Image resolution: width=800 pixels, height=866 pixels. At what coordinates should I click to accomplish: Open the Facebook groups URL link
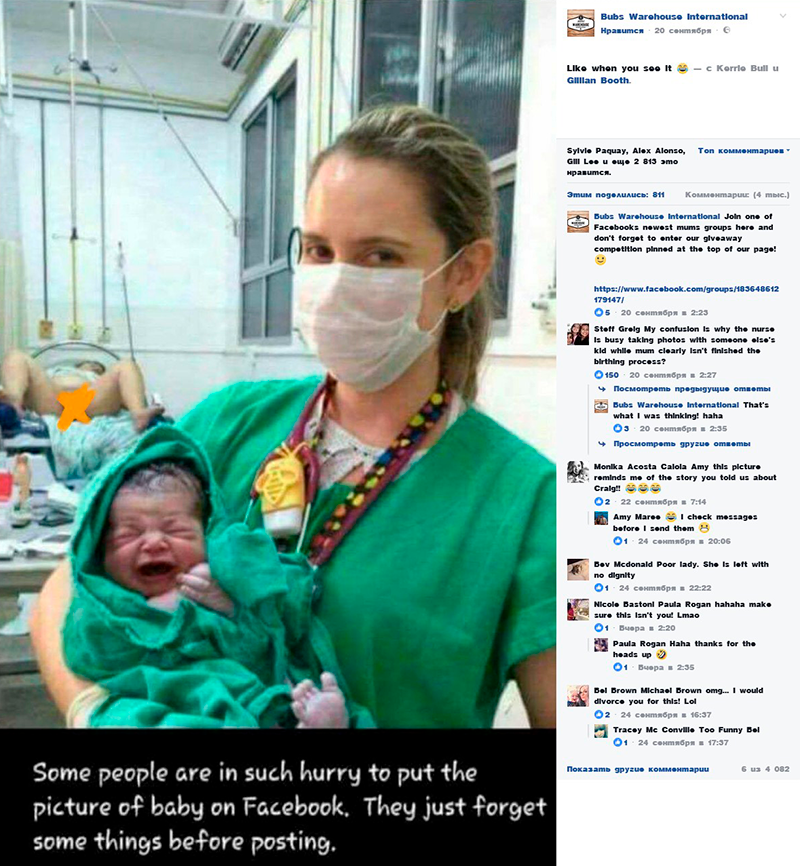(x=686, y=294)
